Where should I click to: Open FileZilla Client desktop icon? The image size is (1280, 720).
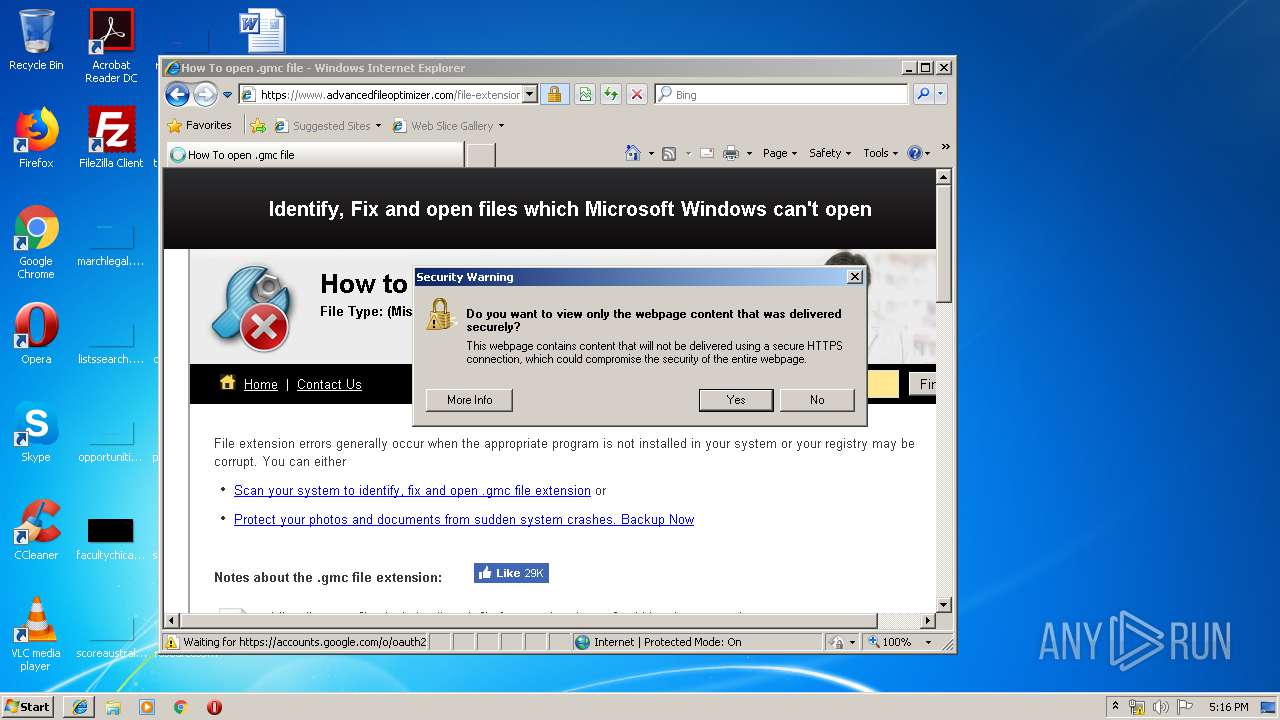pyautogui.click(x=111, y=138)
